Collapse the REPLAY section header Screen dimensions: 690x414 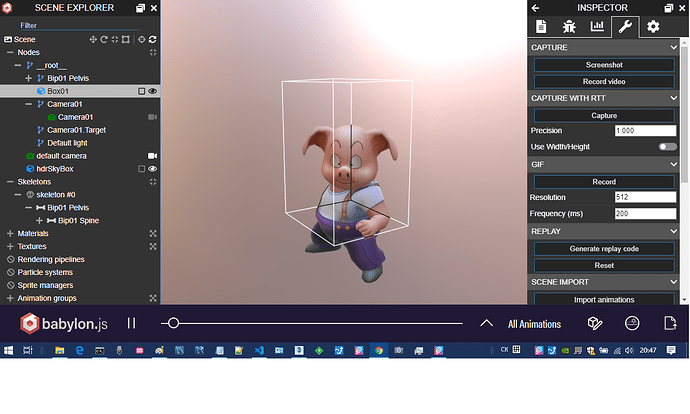[604, 231]
